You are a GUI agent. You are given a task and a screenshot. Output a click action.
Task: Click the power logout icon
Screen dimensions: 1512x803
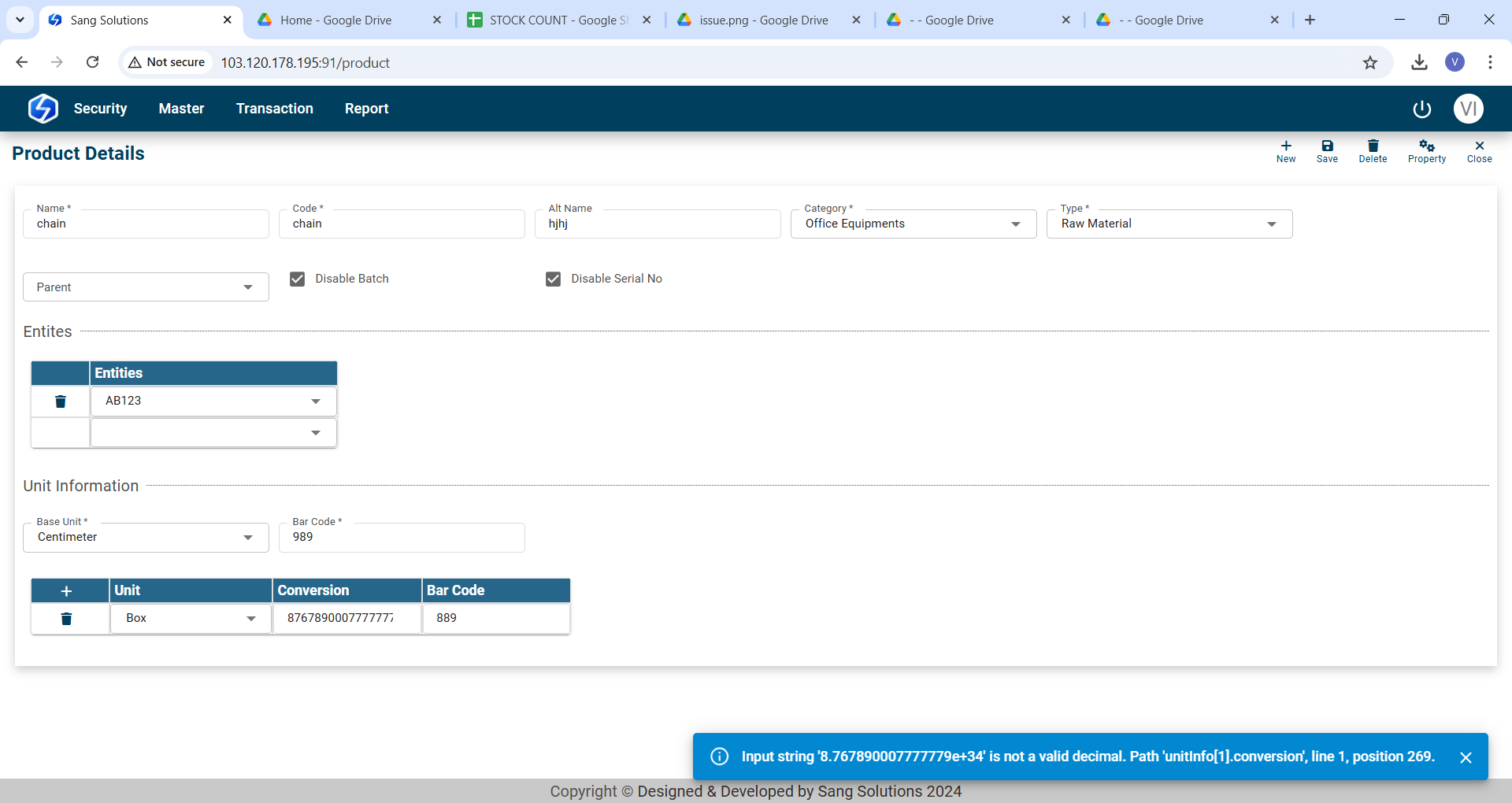tap(1421, 109)
